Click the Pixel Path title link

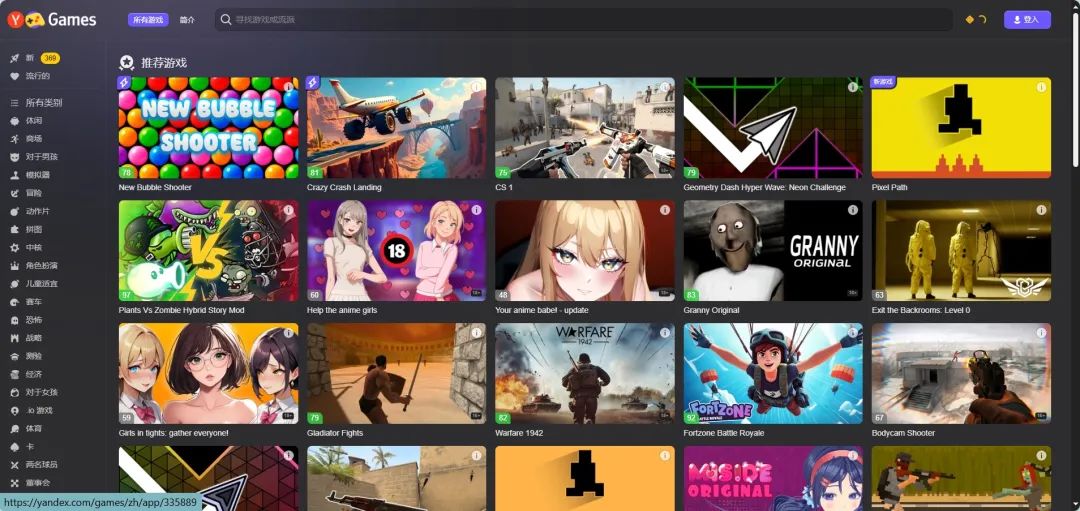[x=889, y=187]
